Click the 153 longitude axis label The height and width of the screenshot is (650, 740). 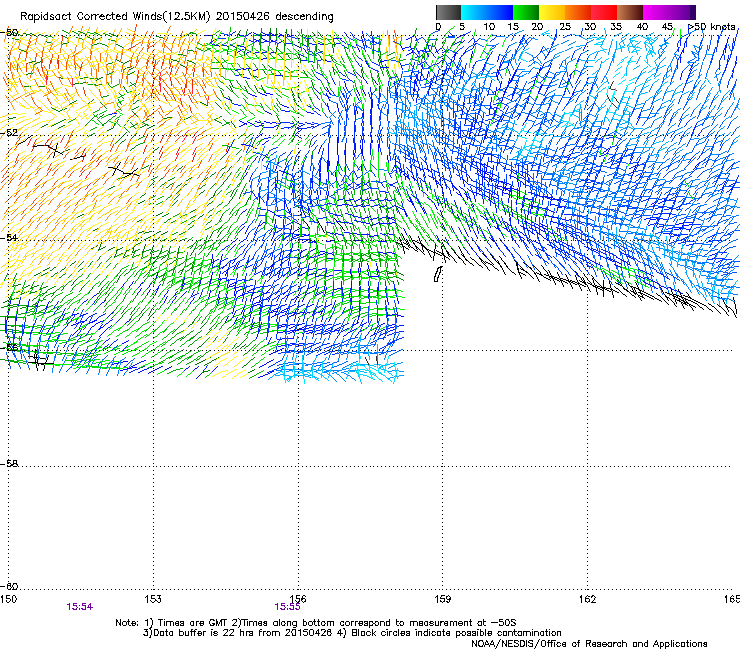point(153,599)
